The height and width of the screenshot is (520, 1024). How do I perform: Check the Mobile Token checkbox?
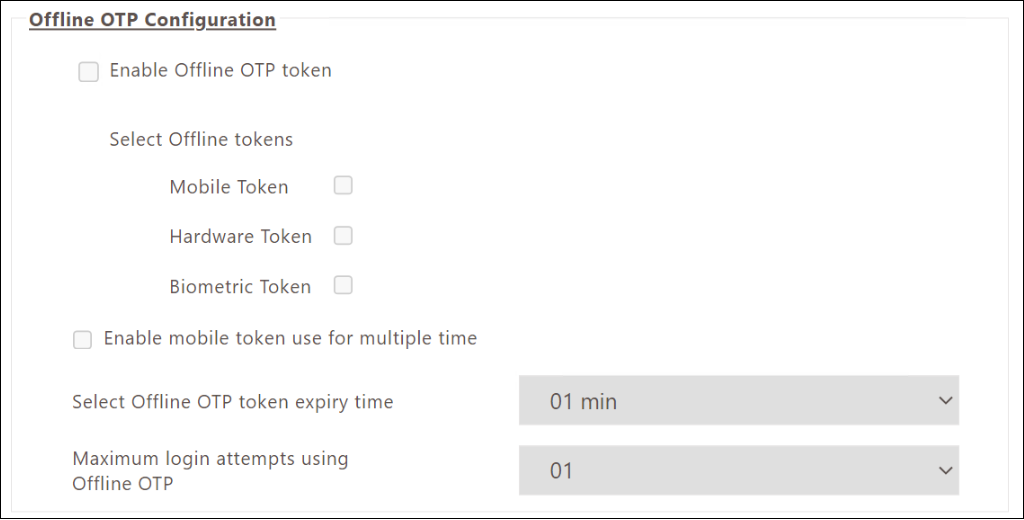[x=343, y=185]
